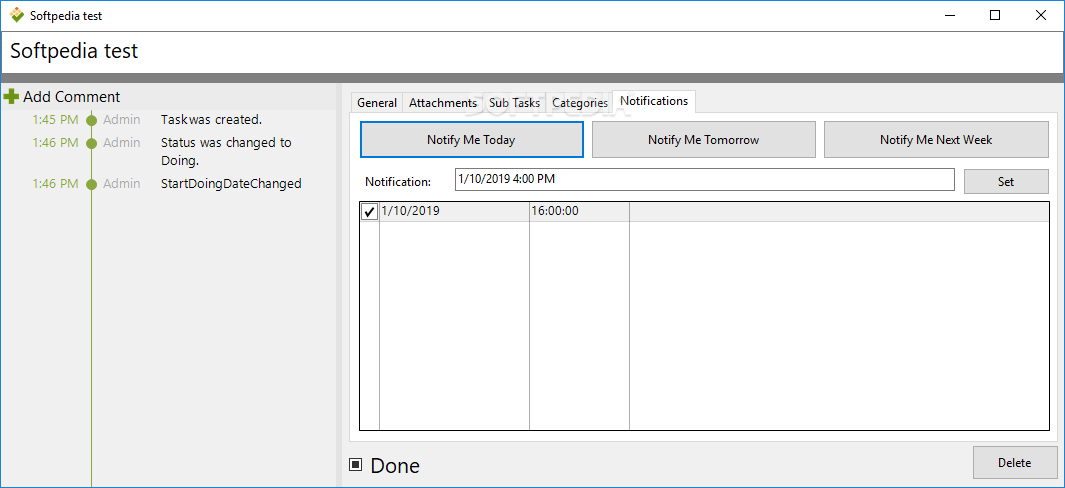Uncheck the 1/10/2019 notification checkbox
Image resolution: width=1065 pixels, height=488 pixels.
point(369,212)
